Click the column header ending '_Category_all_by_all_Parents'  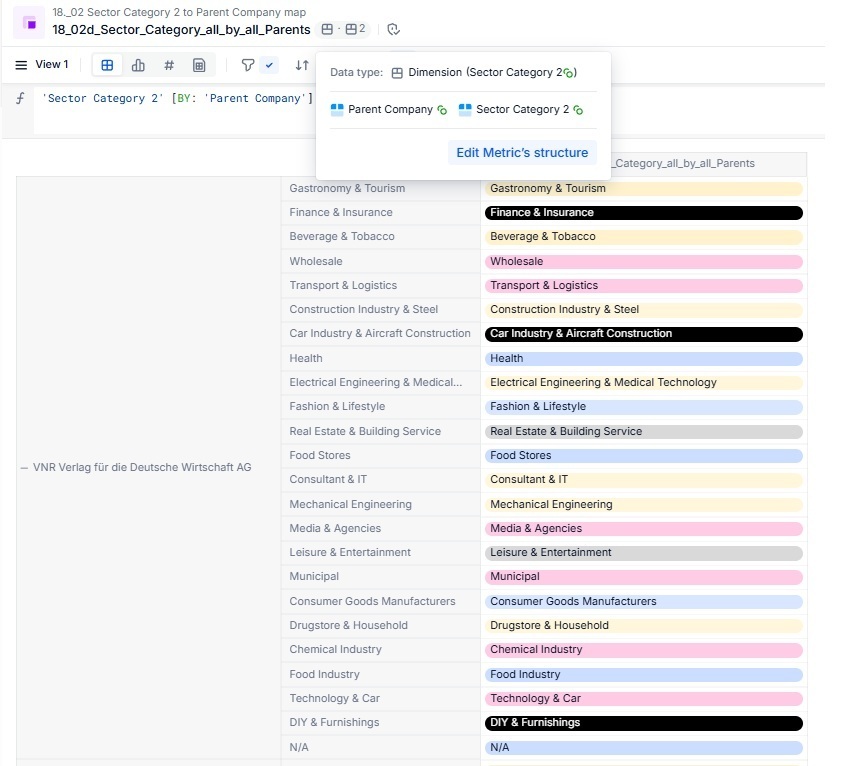point(684,163)
